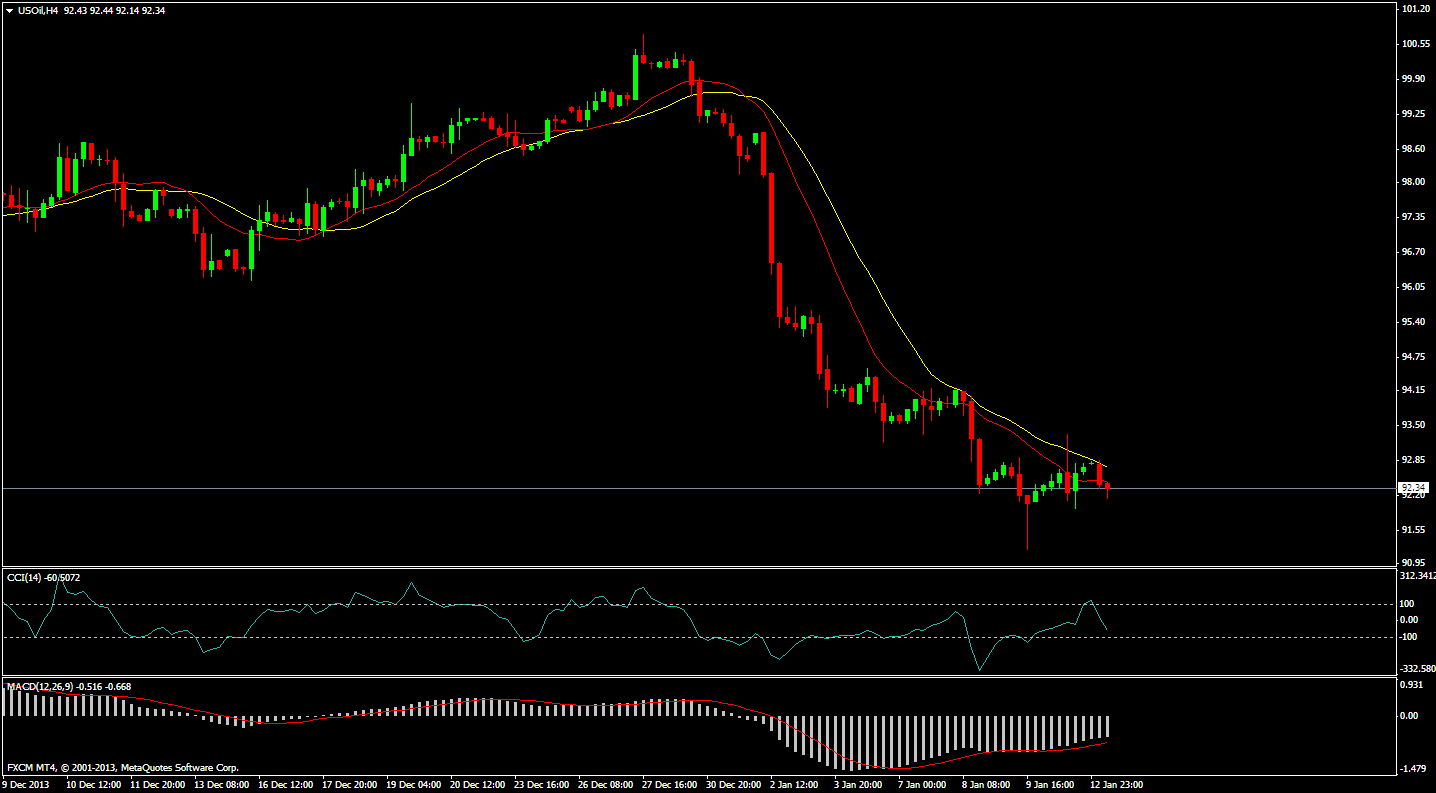The image size is (1436, 793).
Task: Click the 96.05 price axis label
Action: pyautogui.click(x=1414, y=286)
